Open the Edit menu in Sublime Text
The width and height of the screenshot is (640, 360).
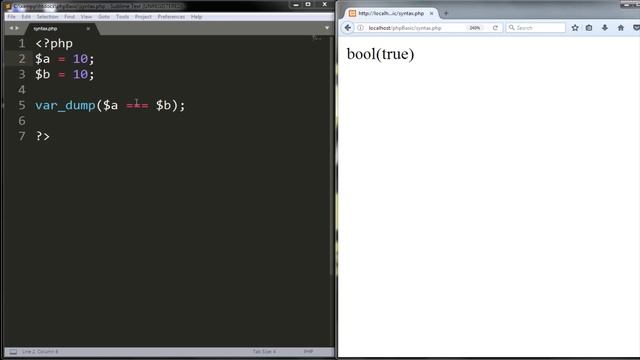coord(26,17)
